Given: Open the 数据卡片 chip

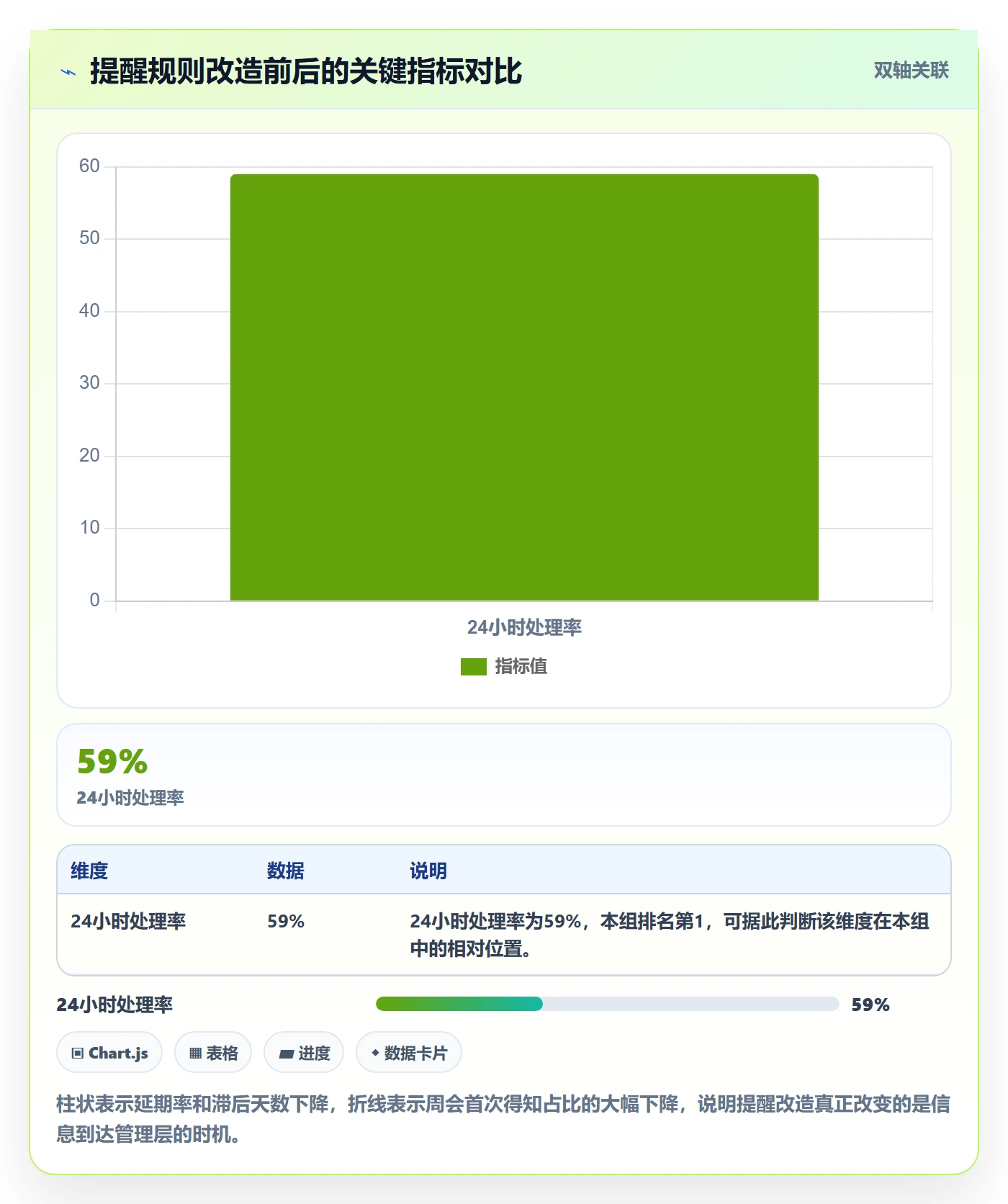Looking at the screenshot, I should click(x=409, y=1053).
